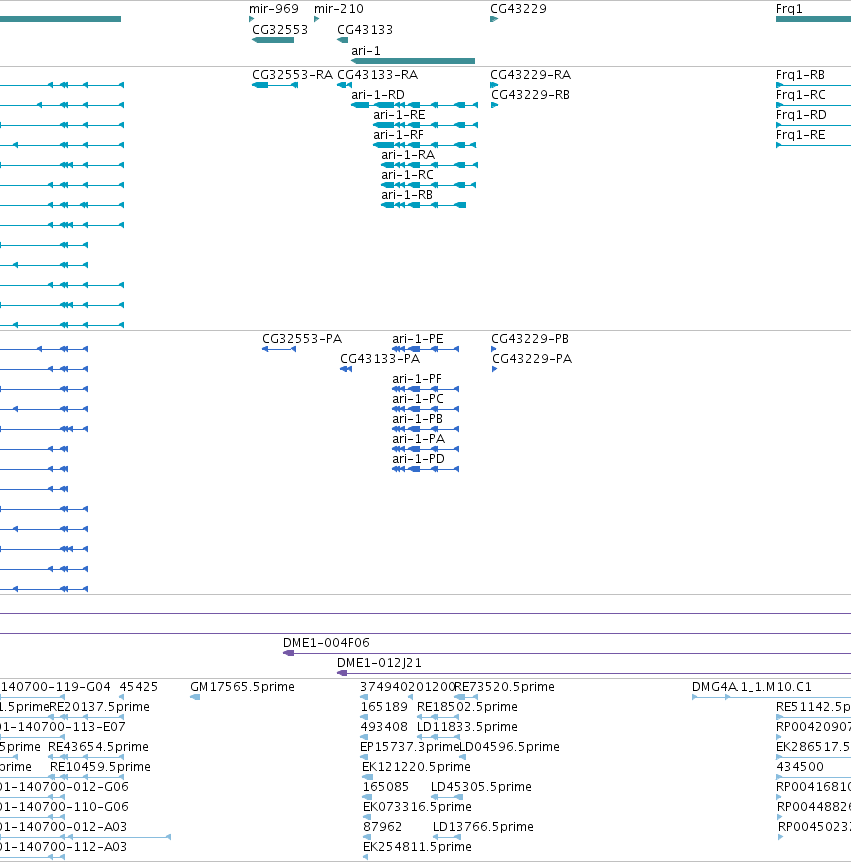Select protein ari-1-PA
The height and width of the screenshot is (862, 851).
(x=426, y=449)
